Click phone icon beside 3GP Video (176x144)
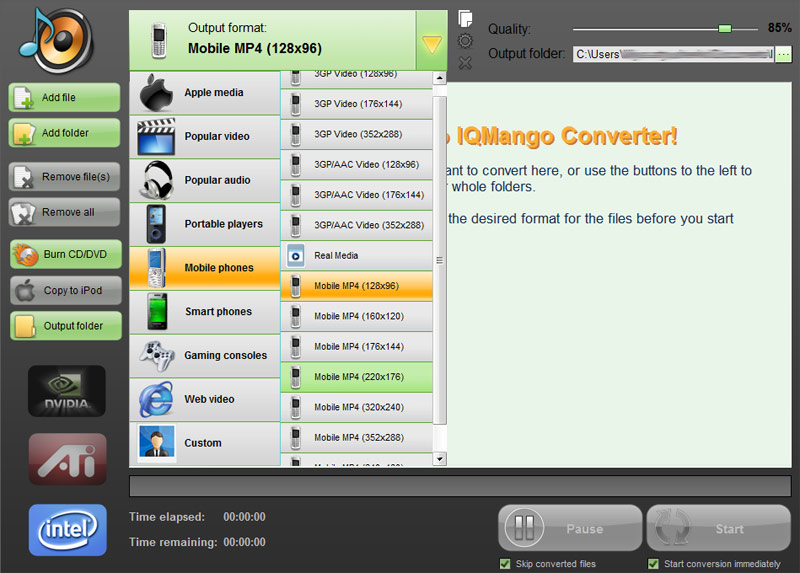This screenshot has width=800, height=573. (295, 104)
